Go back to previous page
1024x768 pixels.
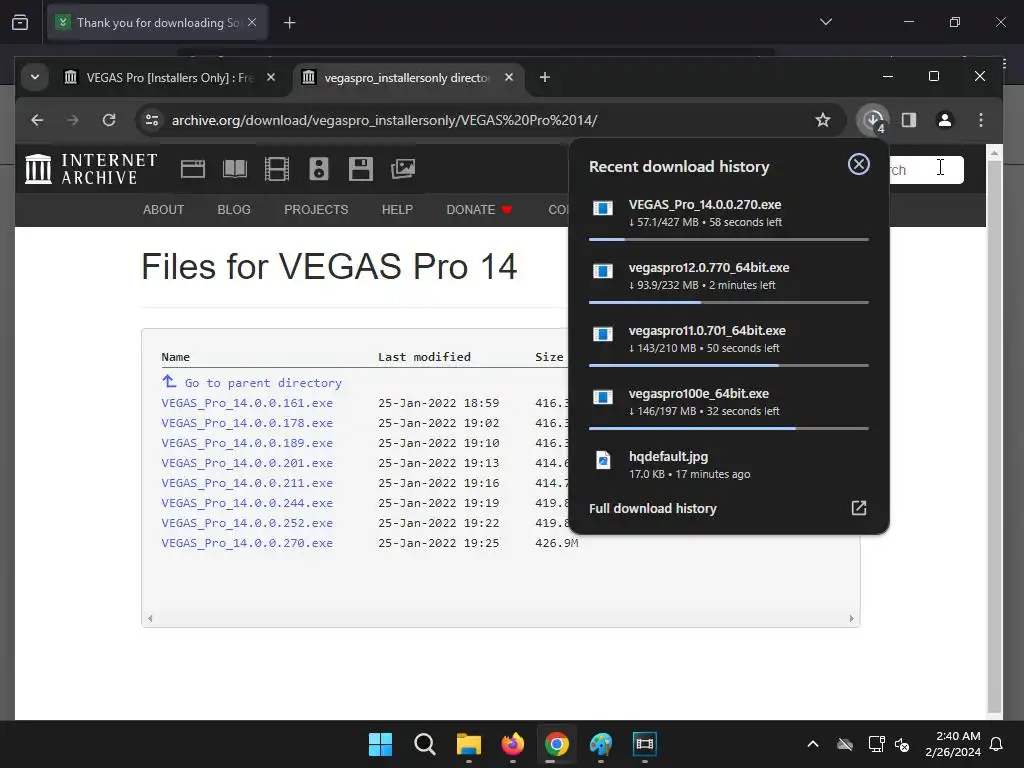[37, 120]
